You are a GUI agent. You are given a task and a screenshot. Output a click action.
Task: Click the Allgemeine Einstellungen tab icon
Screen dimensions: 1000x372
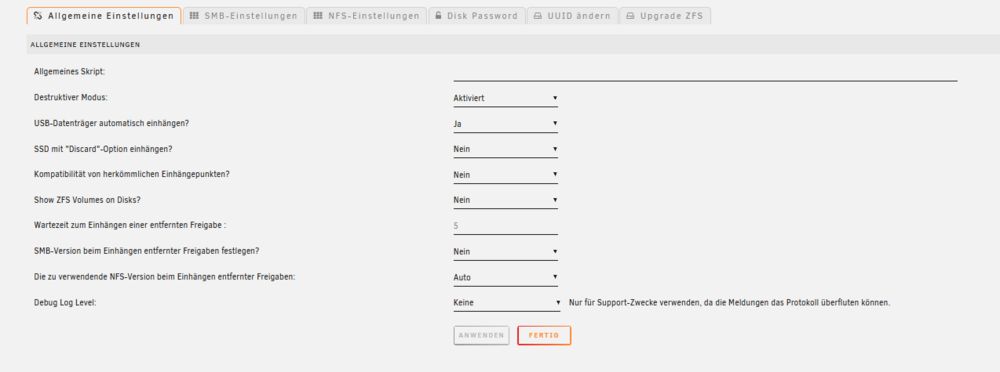[x=38, y=16]
